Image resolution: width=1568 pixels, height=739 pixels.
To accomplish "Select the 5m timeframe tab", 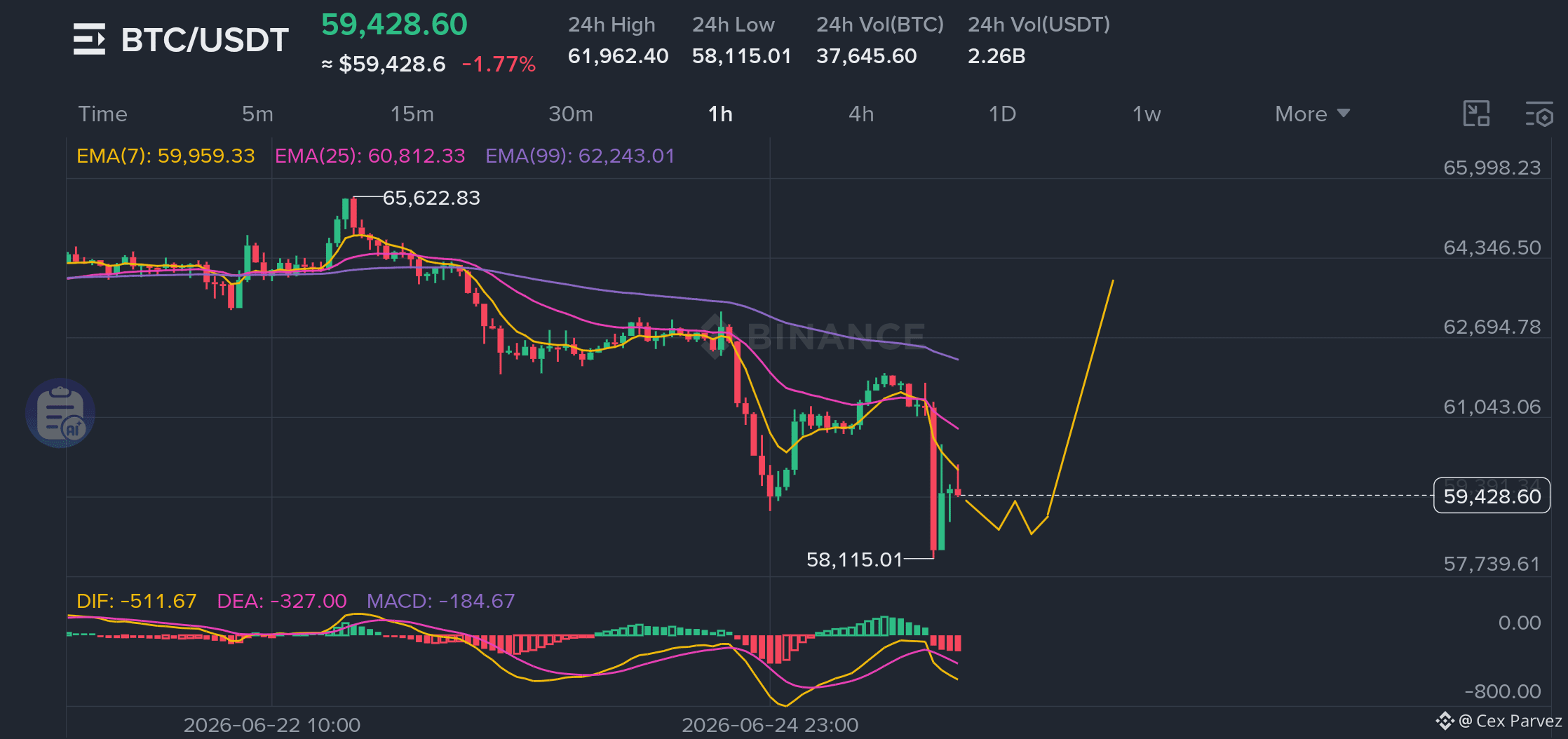I will [x=257, y=114].
